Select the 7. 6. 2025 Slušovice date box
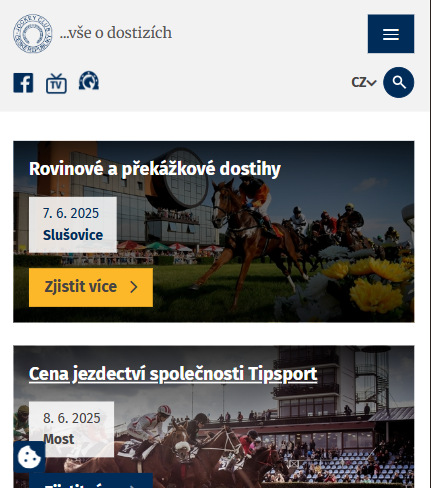The height and width of the screenshot is (488, 431). pos(73,225)
